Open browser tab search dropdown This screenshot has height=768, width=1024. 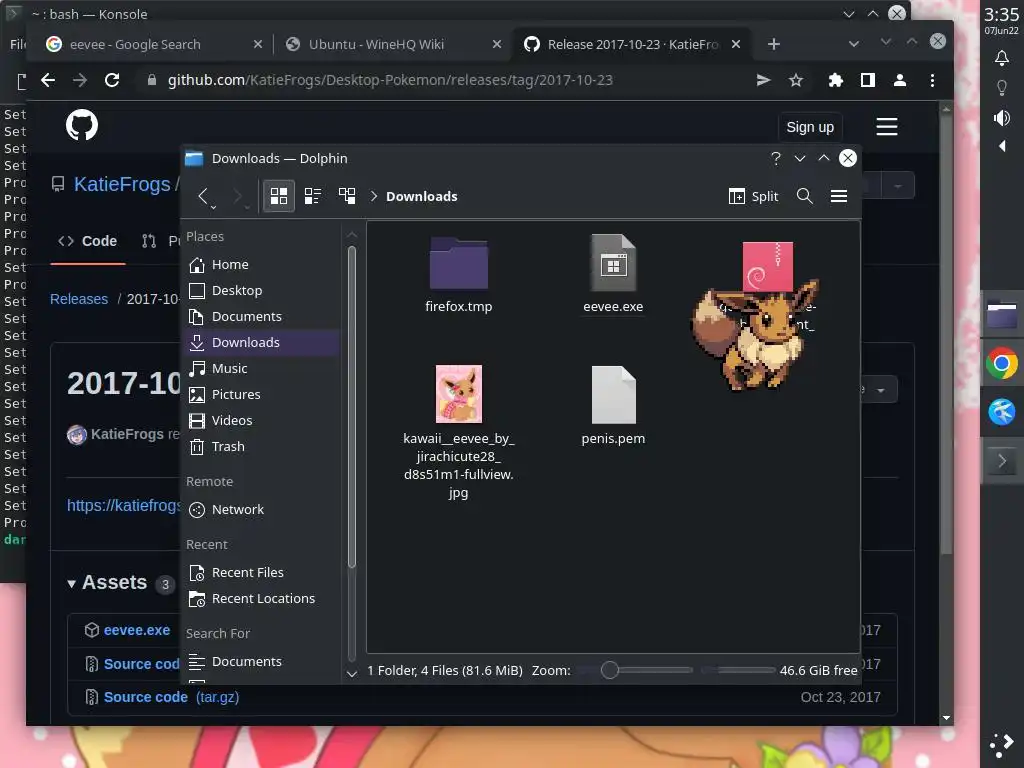pyautogui.click(x=854, y=44)
